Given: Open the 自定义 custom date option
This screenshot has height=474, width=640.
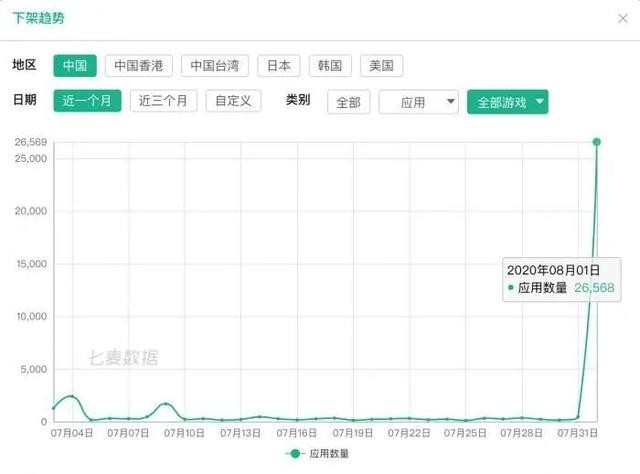Looking at the screenshot, I should pos(233,101).
